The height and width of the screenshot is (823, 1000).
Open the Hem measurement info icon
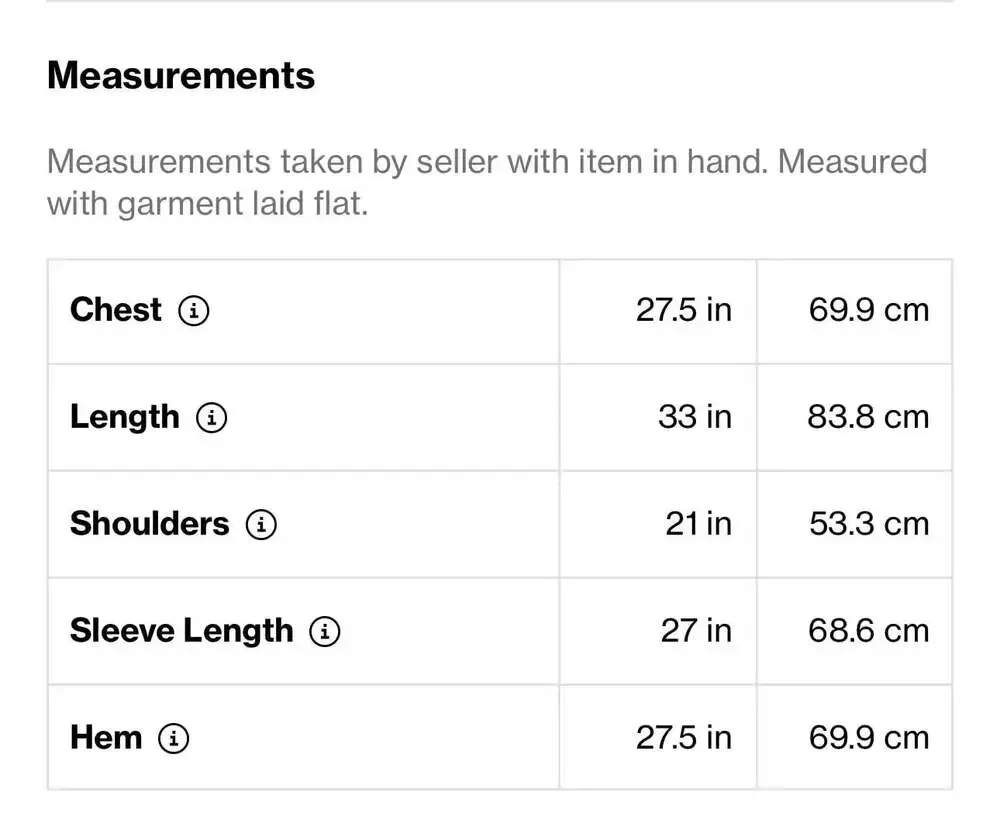173,738
